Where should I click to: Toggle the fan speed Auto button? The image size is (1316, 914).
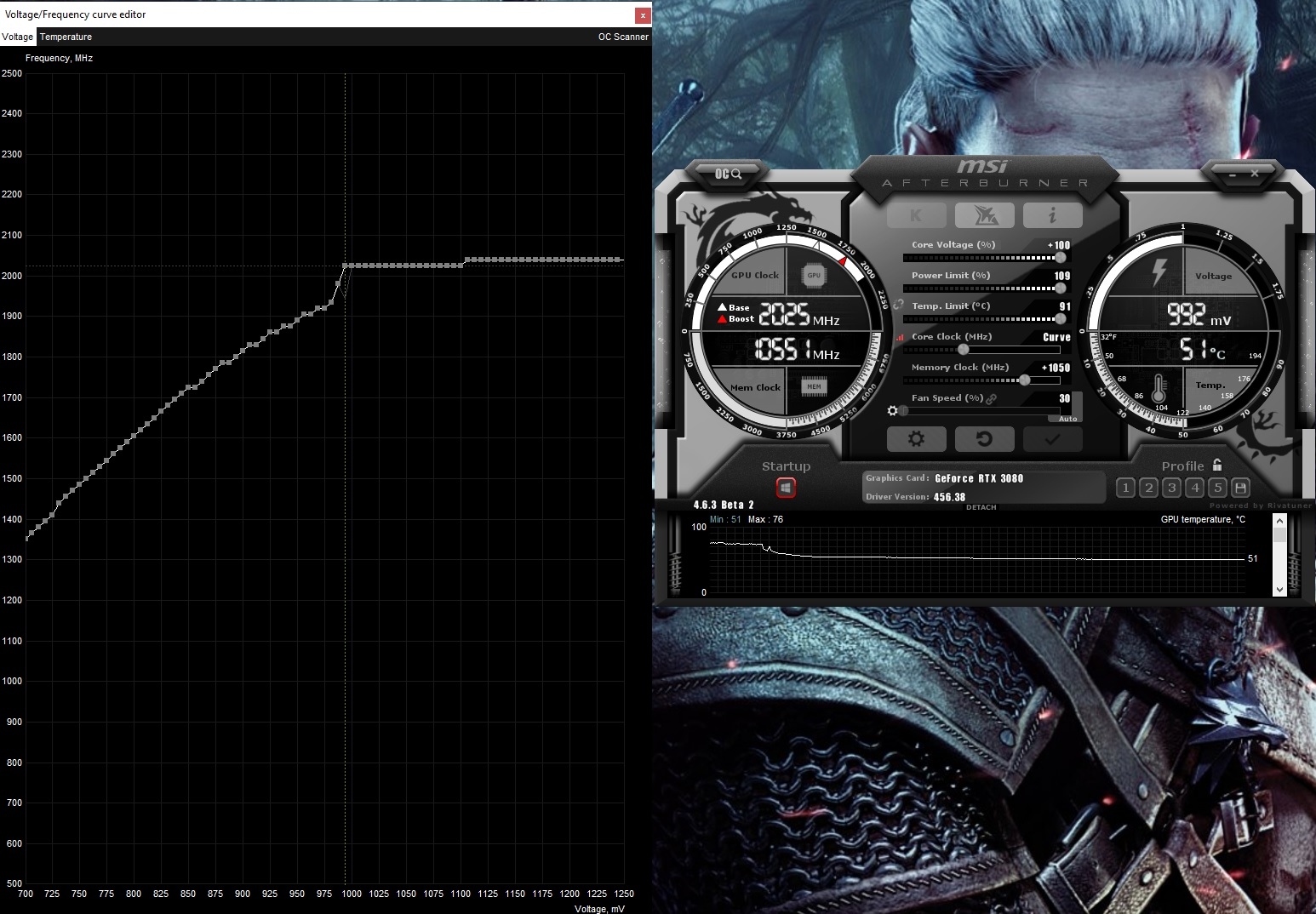point(1067,419)
